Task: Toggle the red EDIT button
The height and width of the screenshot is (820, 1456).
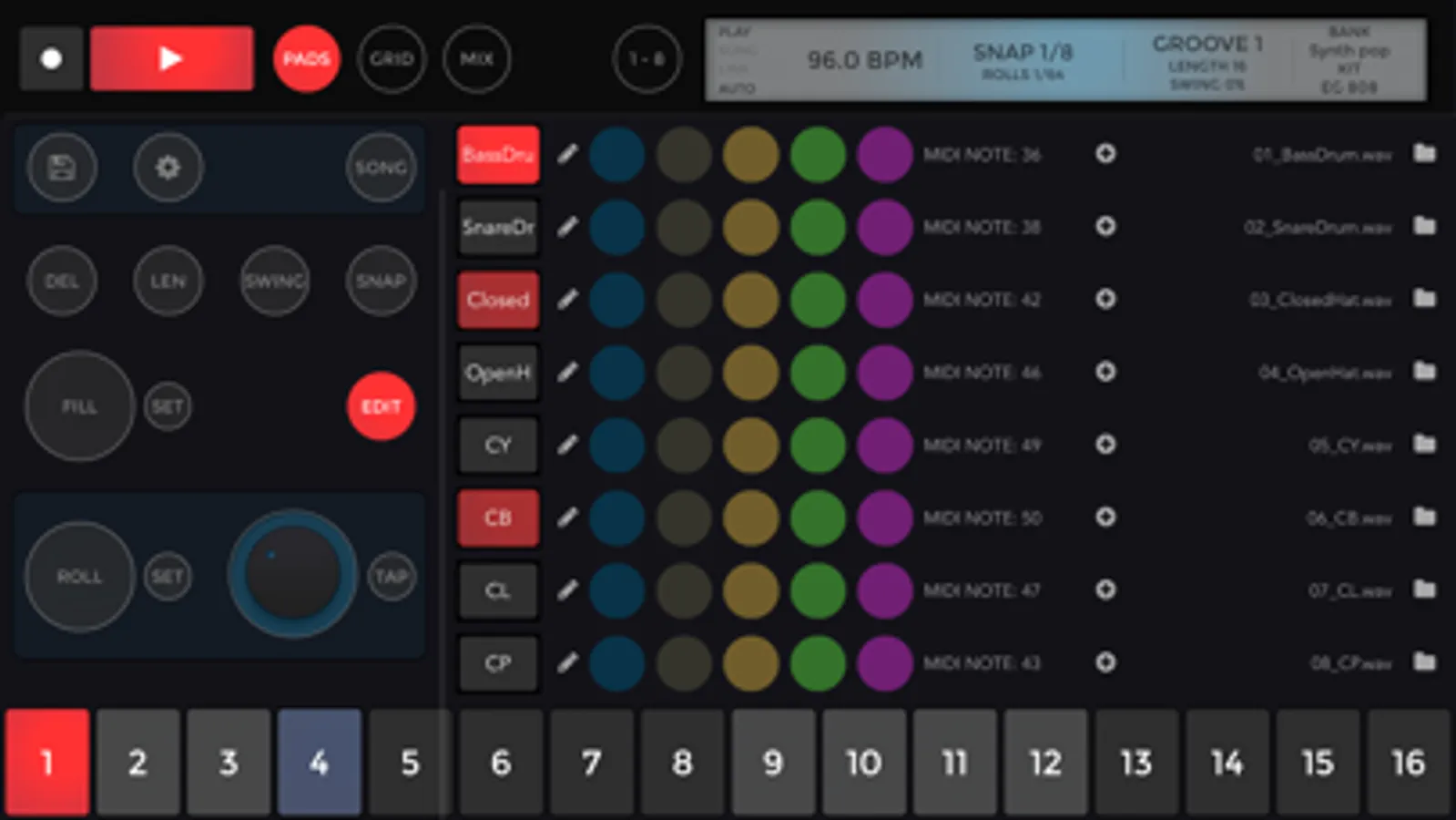Action: [x=381, y=406]
